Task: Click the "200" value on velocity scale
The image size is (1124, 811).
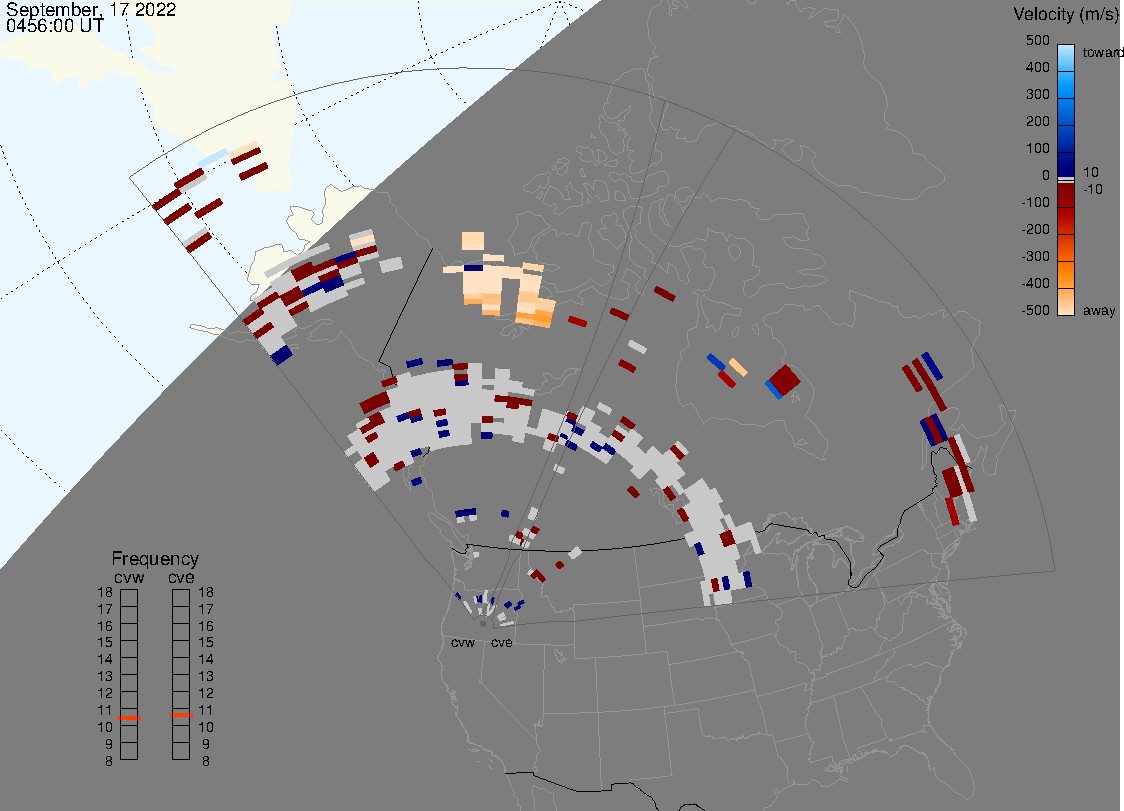Action: [x=1038, y=121]
